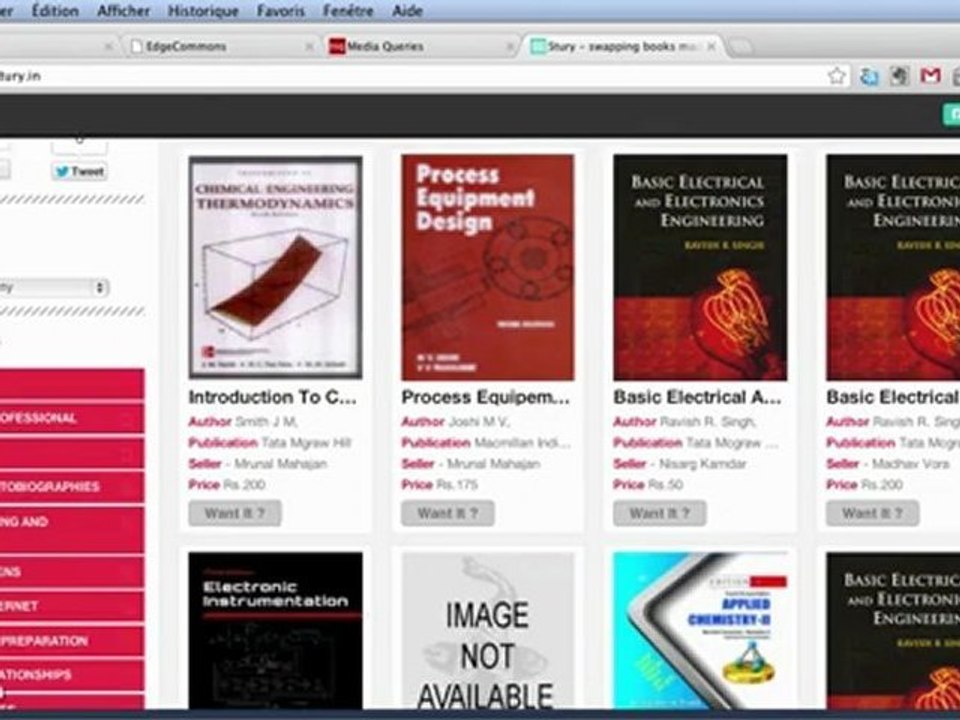Click Want It for Process Equipment Design

tap(448, 513)
